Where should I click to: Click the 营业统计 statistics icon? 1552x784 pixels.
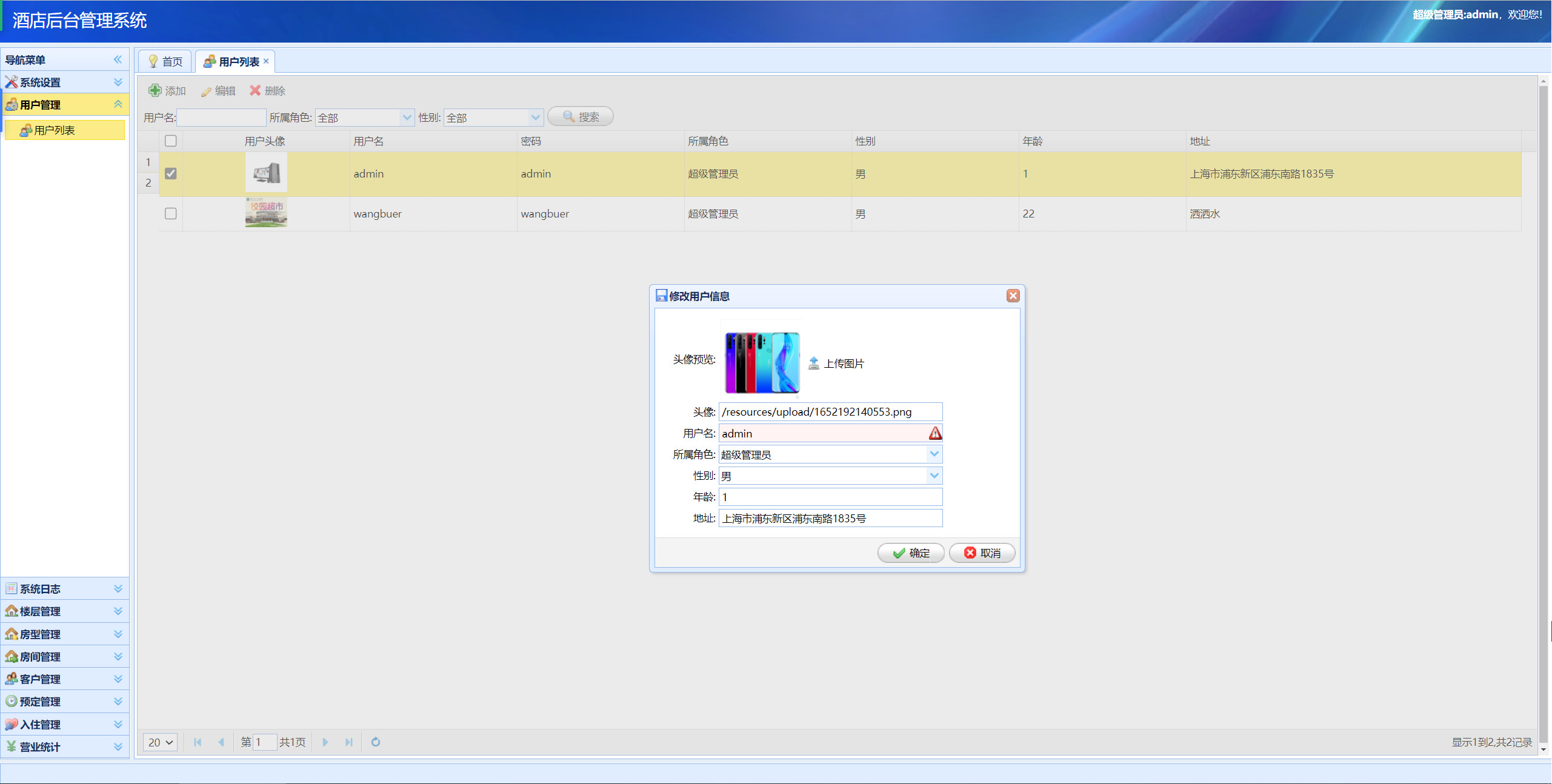pos(11,746)
